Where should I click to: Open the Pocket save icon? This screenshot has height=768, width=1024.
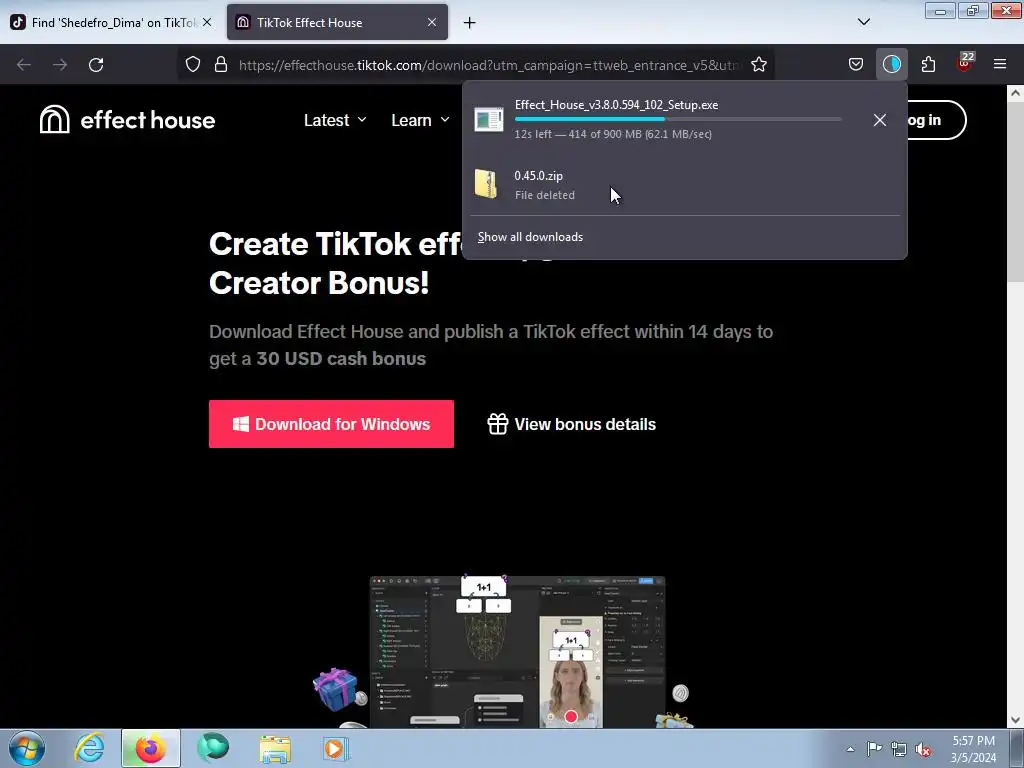click(856, 65)
